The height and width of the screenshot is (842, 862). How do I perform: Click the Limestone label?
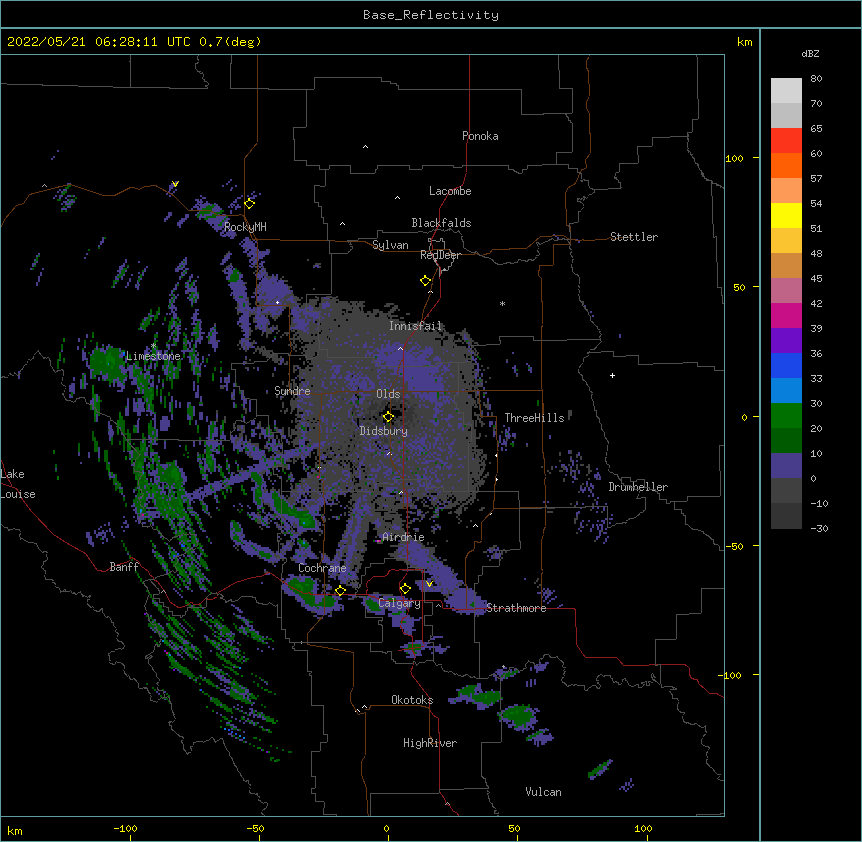point(153,356)
